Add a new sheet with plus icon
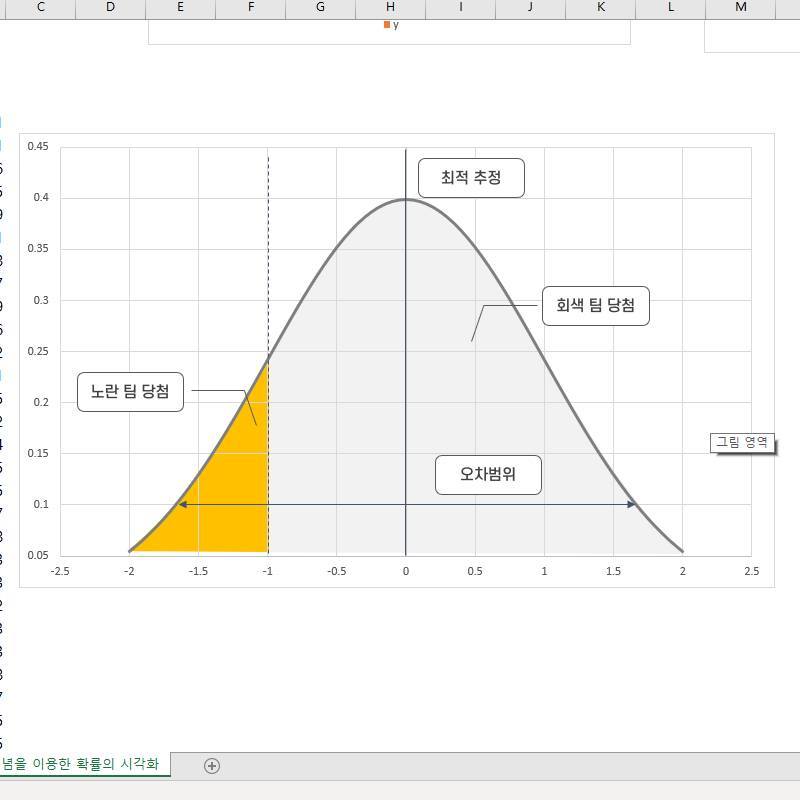 coord(212,766)
